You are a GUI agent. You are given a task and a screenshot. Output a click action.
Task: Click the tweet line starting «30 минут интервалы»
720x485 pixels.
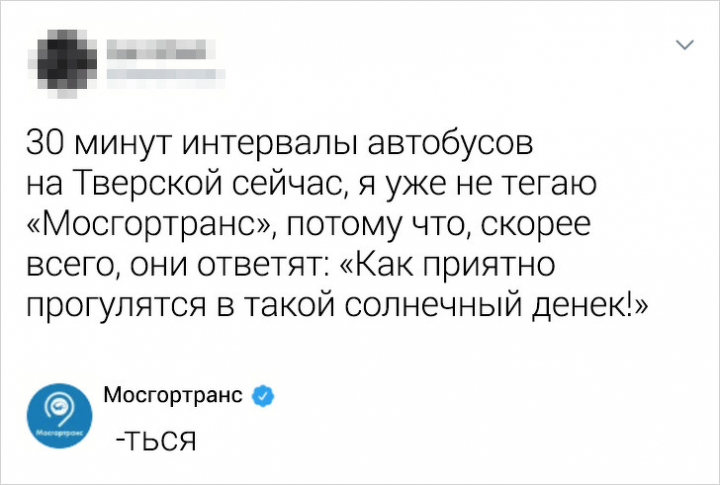280,144
